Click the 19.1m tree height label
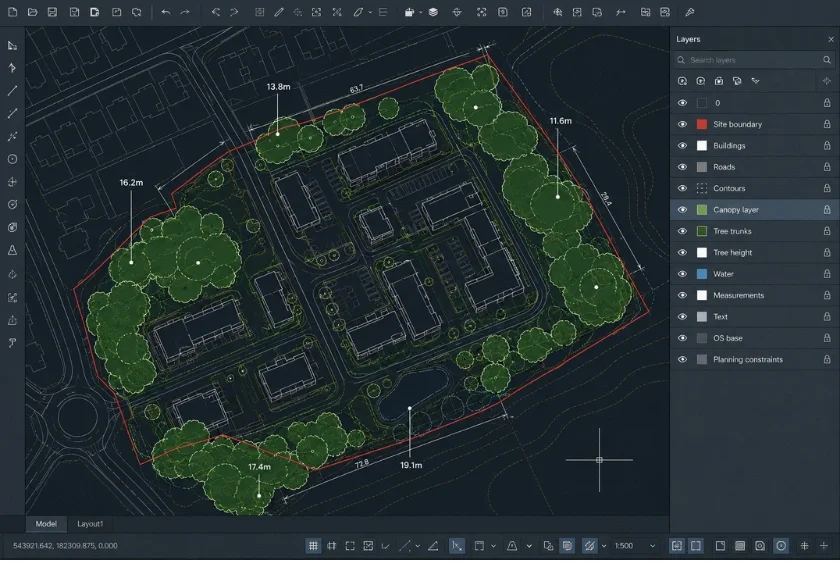The image size is (840, 562). 411,466
